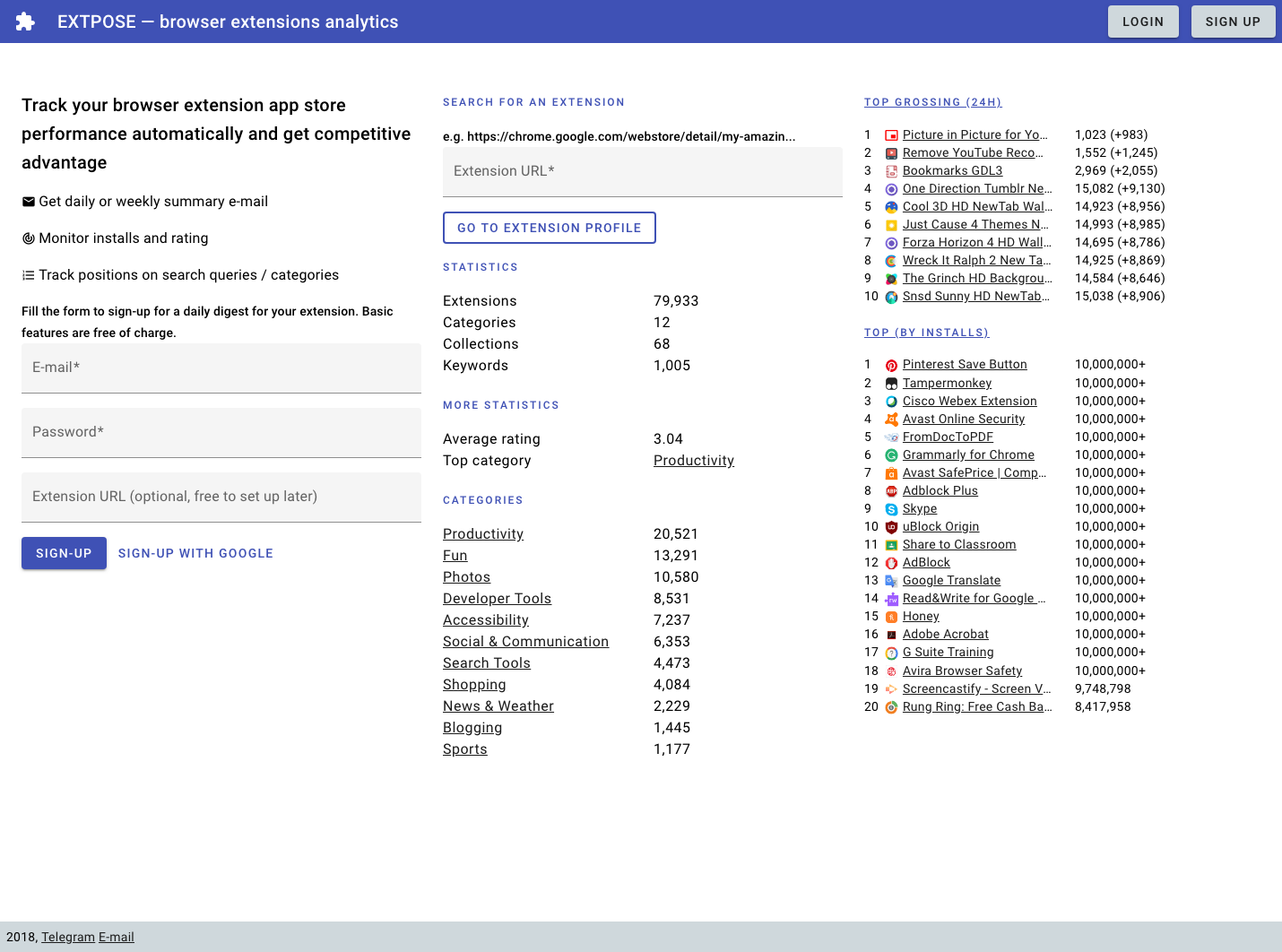Viewport: 1282px width, 952px height.
Task: Click the Tampermonkey extension icon
Action: 891,384
